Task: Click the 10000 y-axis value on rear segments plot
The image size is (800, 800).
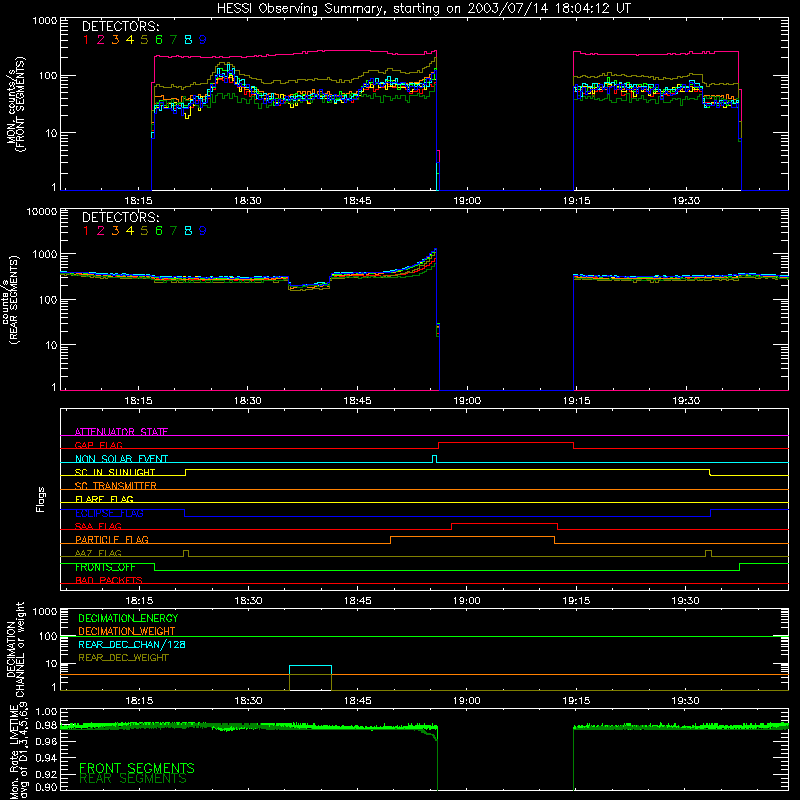Action: coord(42,211)
